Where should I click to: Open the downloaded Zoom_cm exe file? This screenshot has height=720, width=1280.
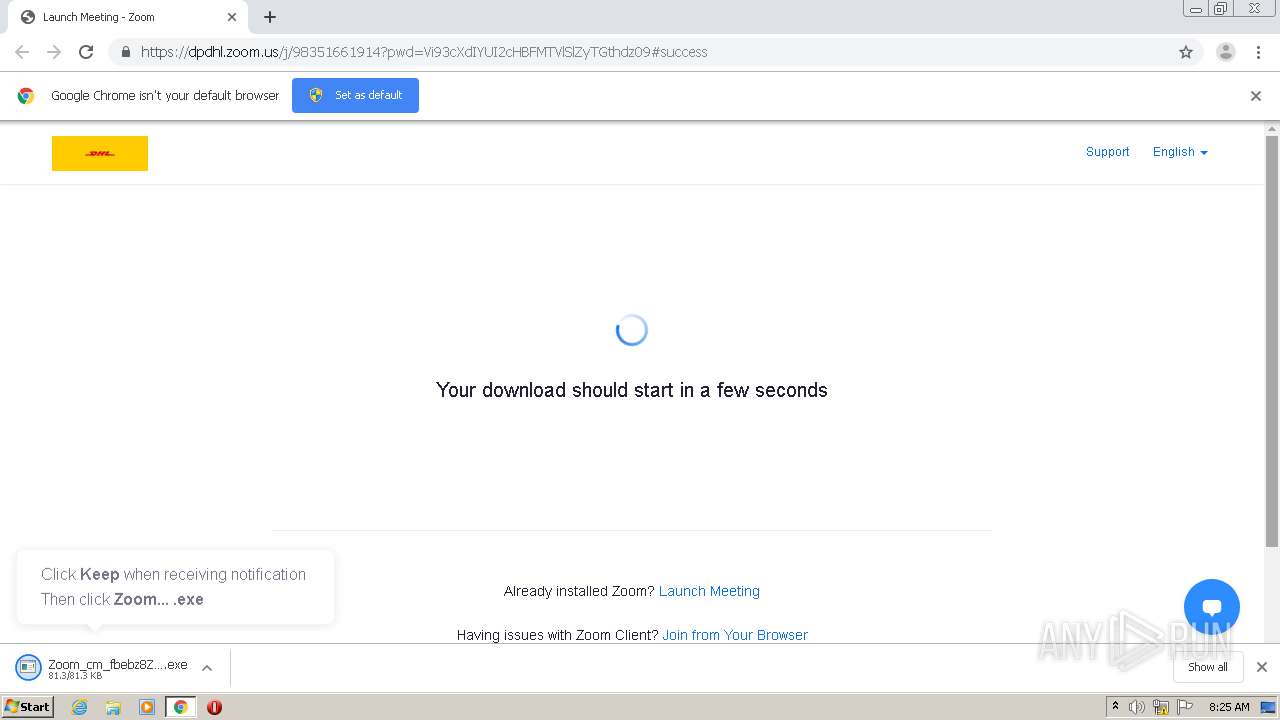[117, 668]
